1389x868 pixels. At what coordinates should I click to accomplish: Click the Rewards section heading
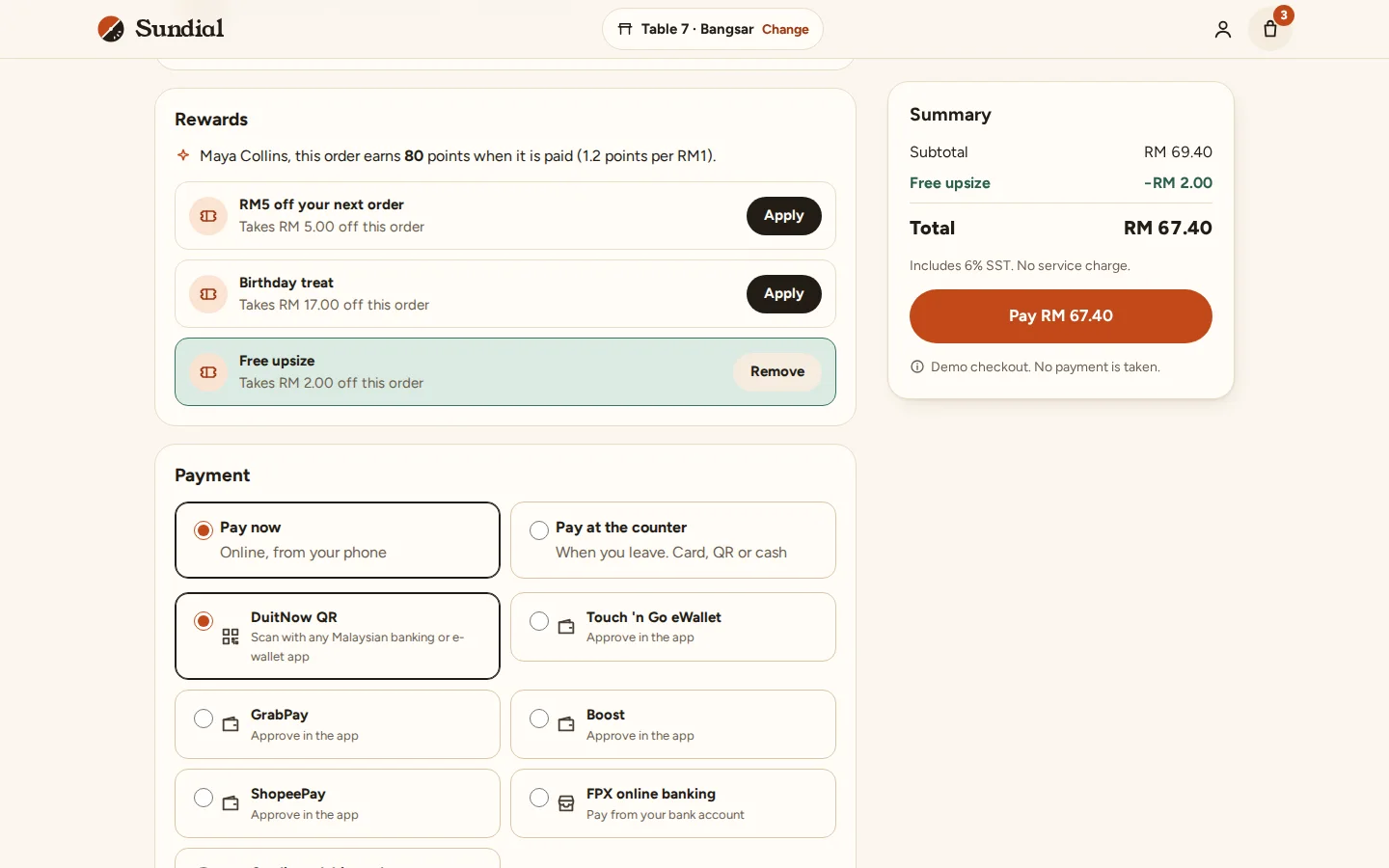(211, 120)
